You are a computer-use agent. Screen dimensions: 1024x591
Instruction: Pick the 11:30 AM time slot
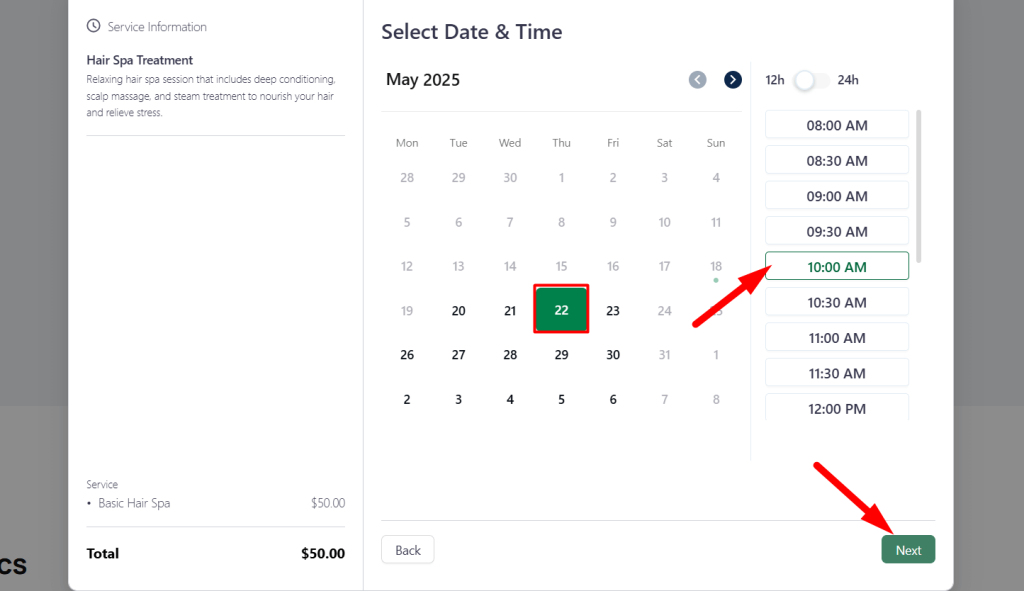[837, 373]
